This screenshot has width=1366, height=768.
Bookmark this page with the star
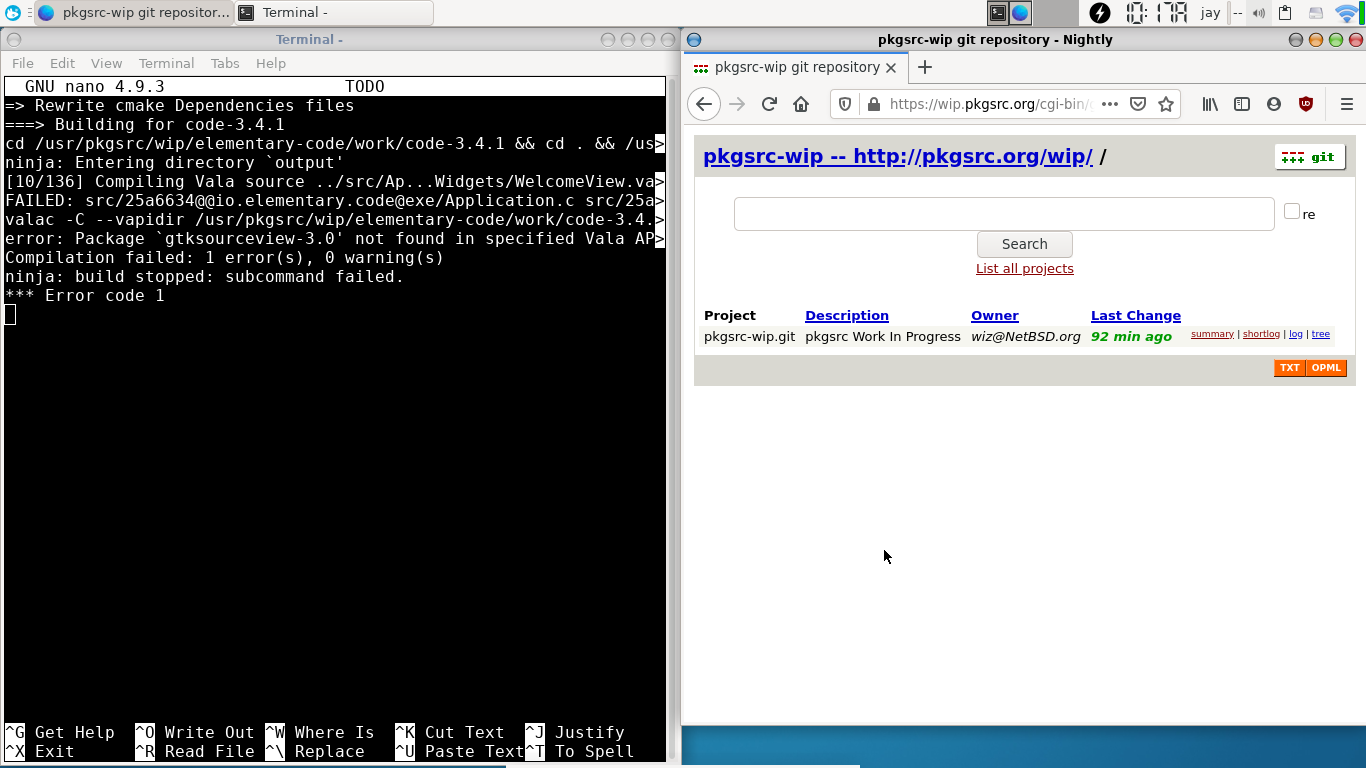[x=1166, y=104]
